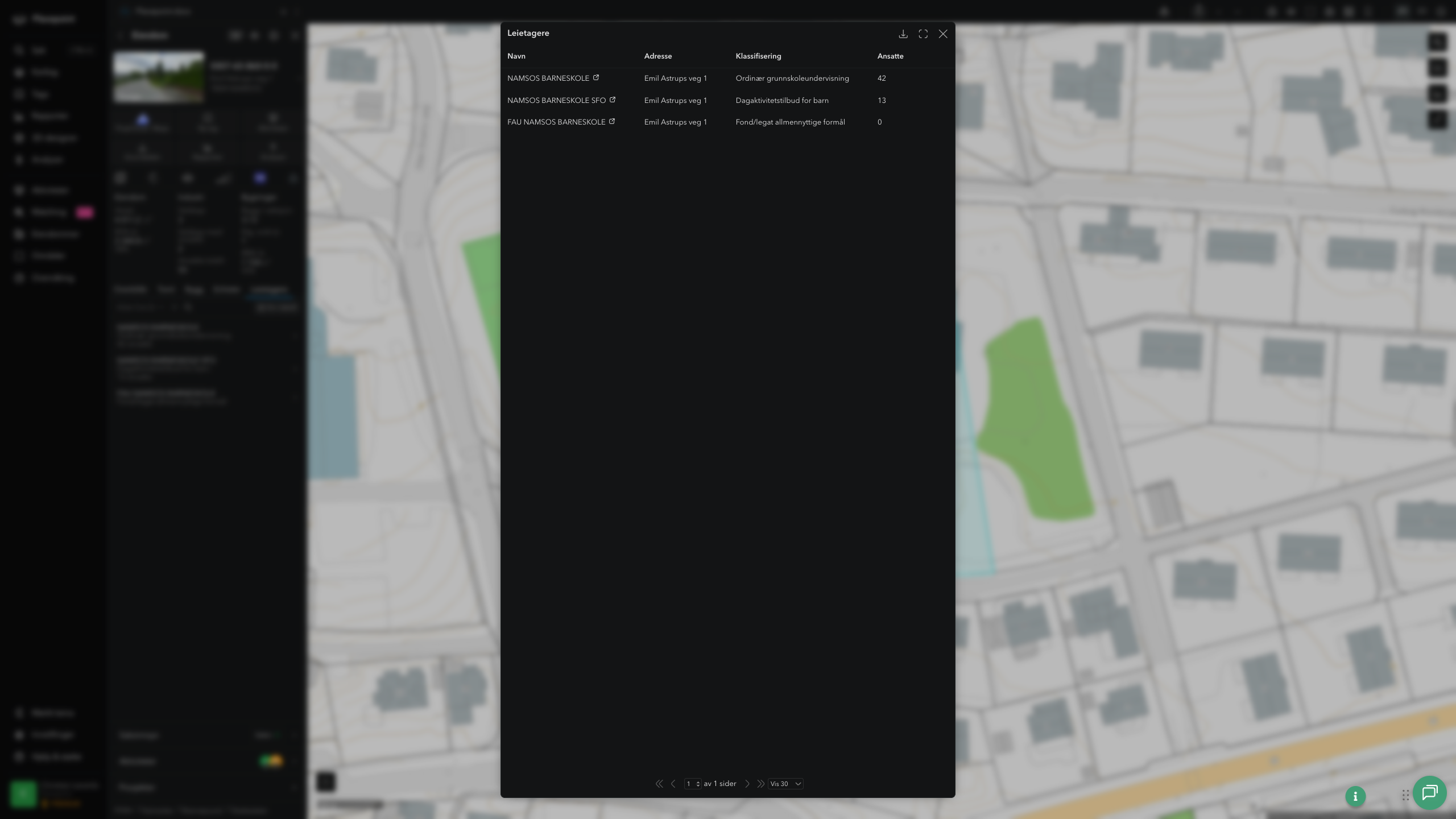Viewport: 1456px width, 819px height.
Task: Click the "Leietagere" dialog title
Action: point(528,33)
